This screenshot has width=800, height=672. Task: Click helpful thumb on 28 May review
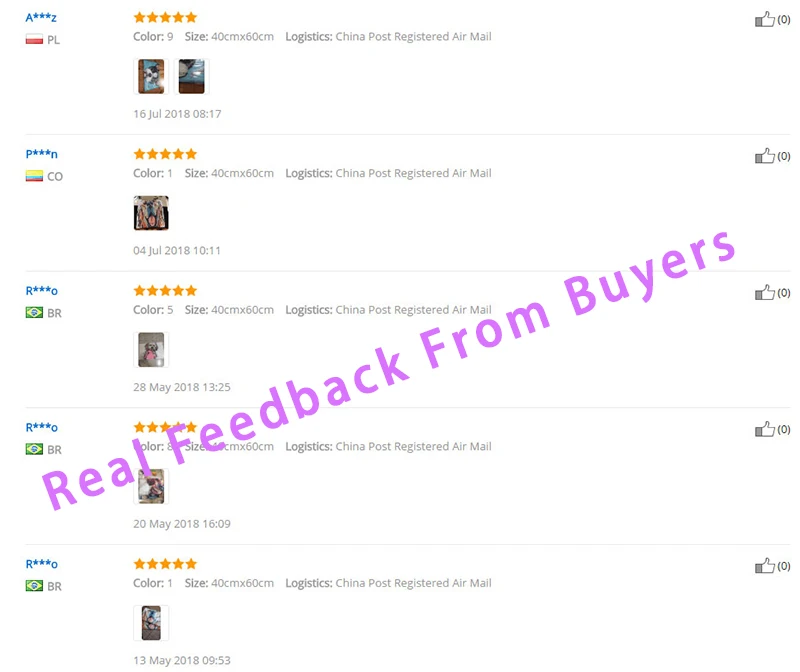tap(764, 293)
